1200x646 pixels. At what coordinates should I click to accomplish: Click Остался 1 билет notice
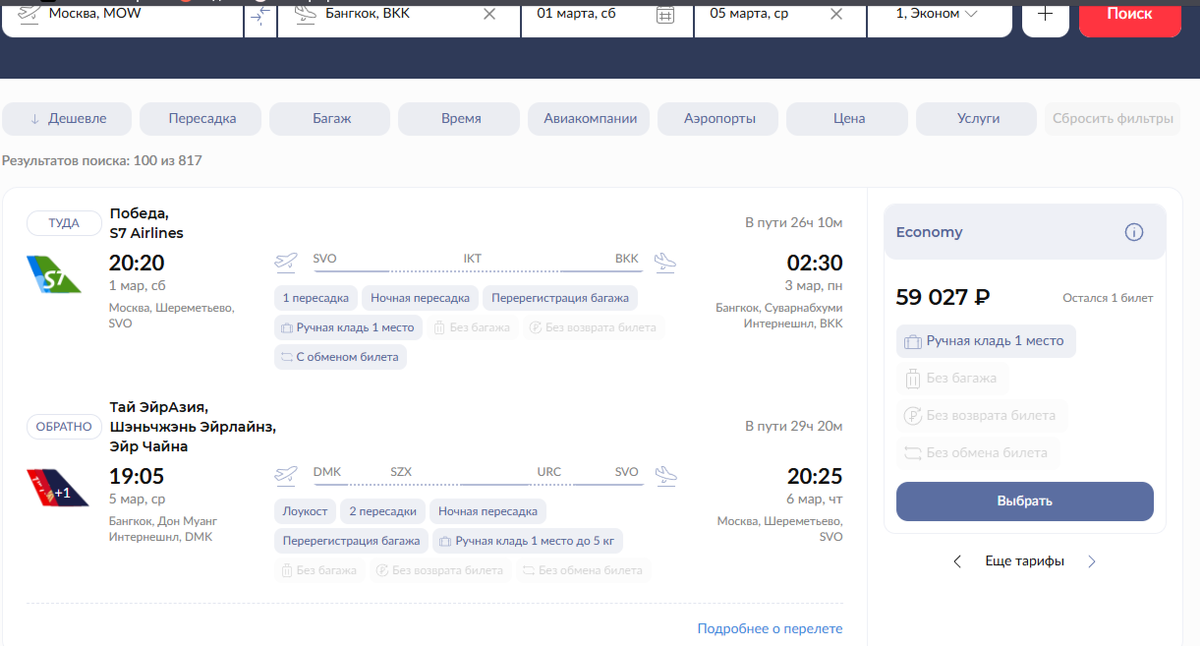click(1108, 298)
